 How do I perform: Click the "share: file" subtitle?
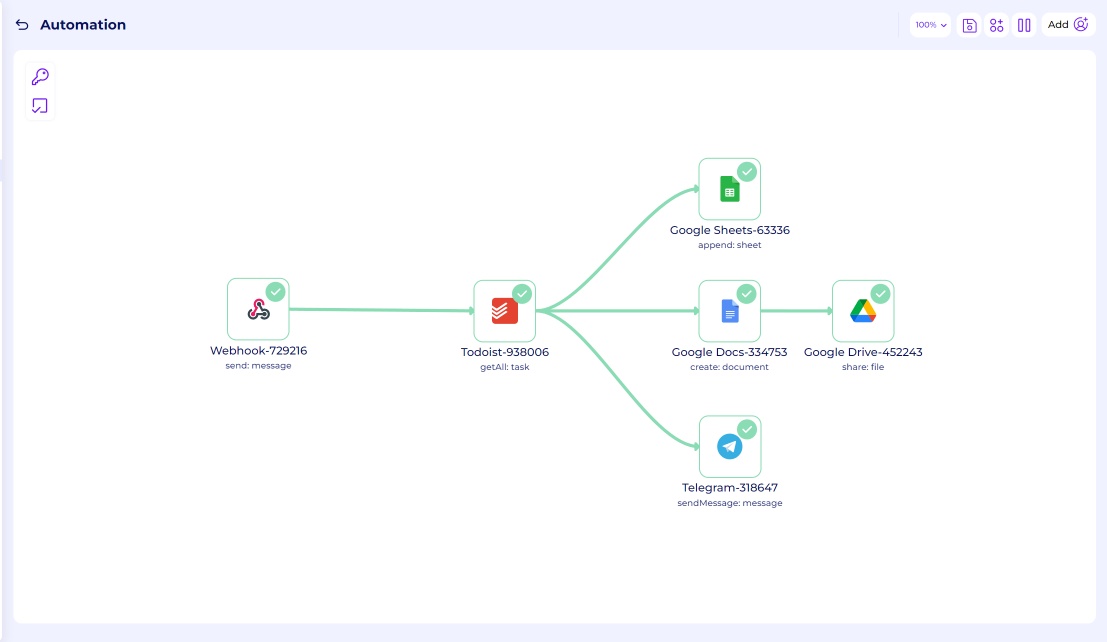coord(863,367)
